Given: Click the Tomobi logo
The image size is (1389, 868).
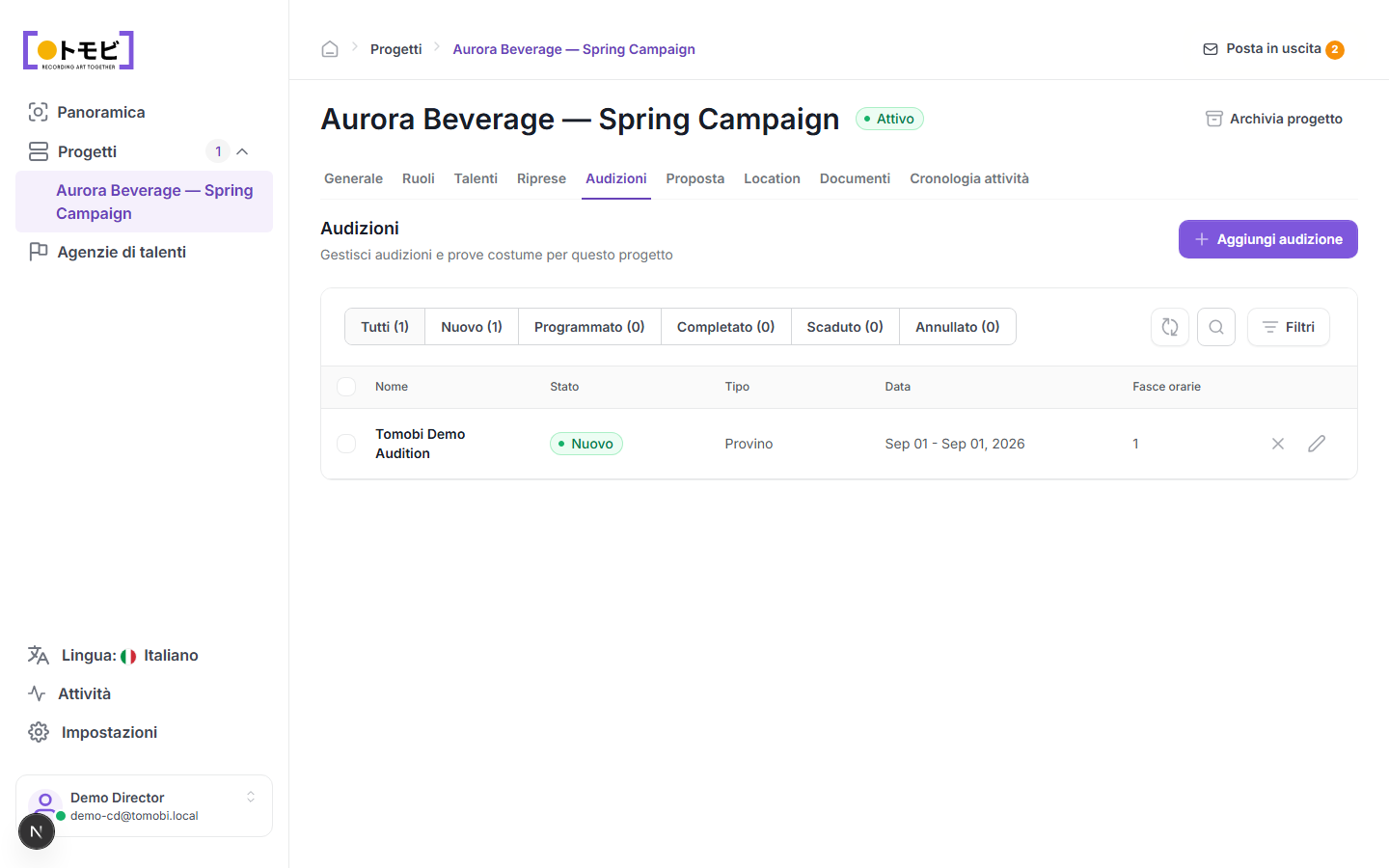Looking at the screenshot, I should [x=78, y=50].
